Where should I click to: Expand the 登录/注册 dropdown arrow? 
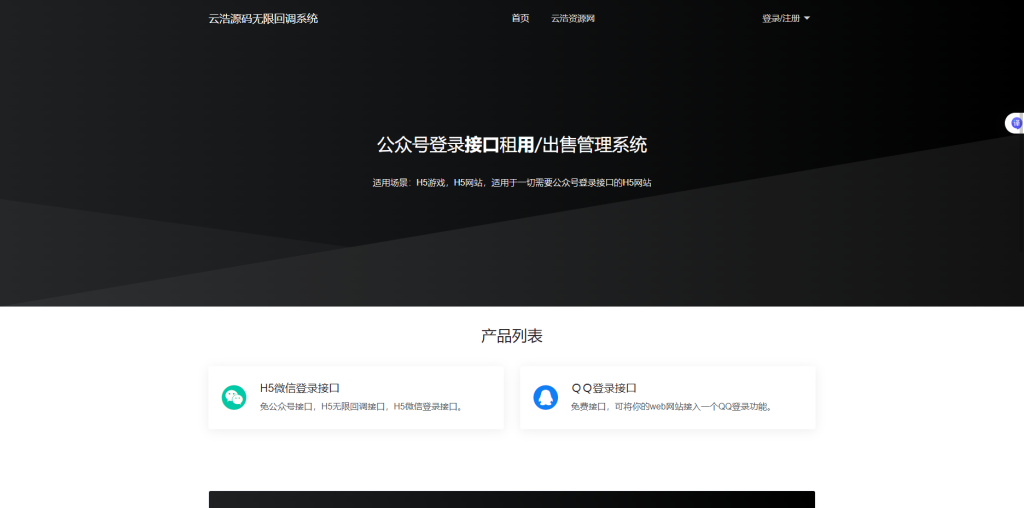(x=807, y=18)
